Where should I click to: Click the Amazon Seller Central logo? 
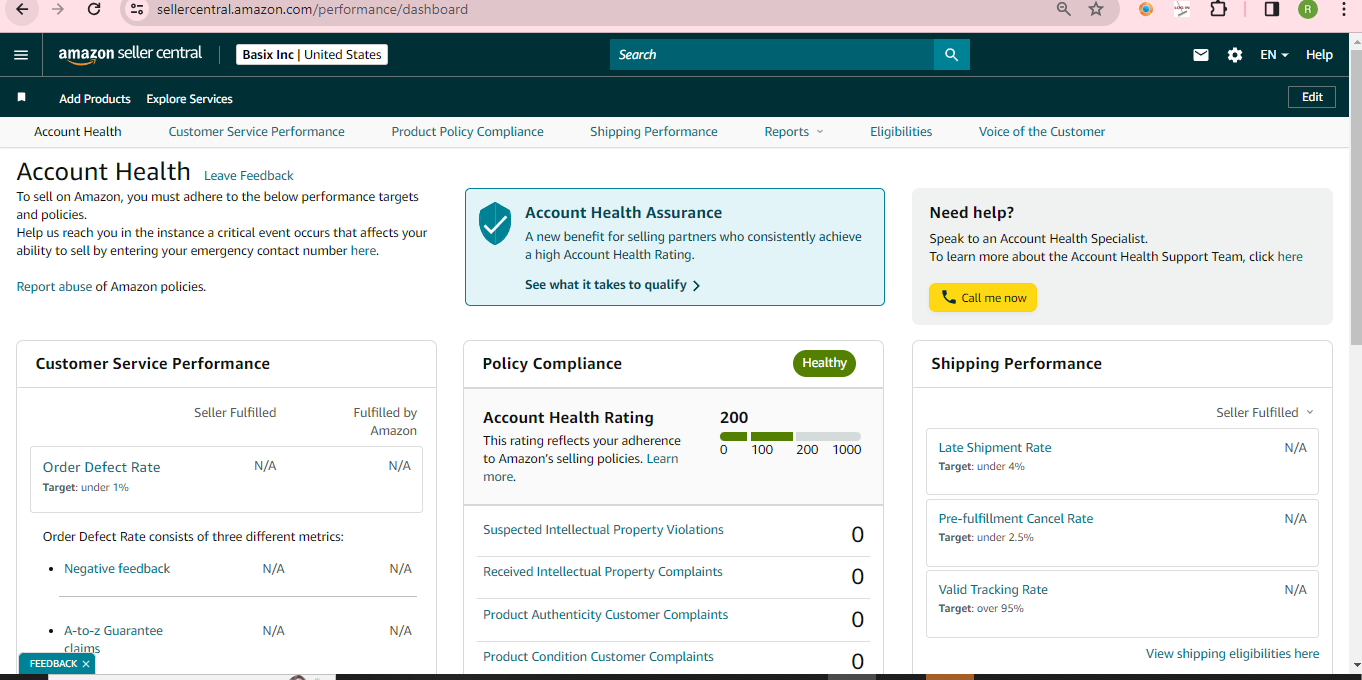tap(130, 54)
